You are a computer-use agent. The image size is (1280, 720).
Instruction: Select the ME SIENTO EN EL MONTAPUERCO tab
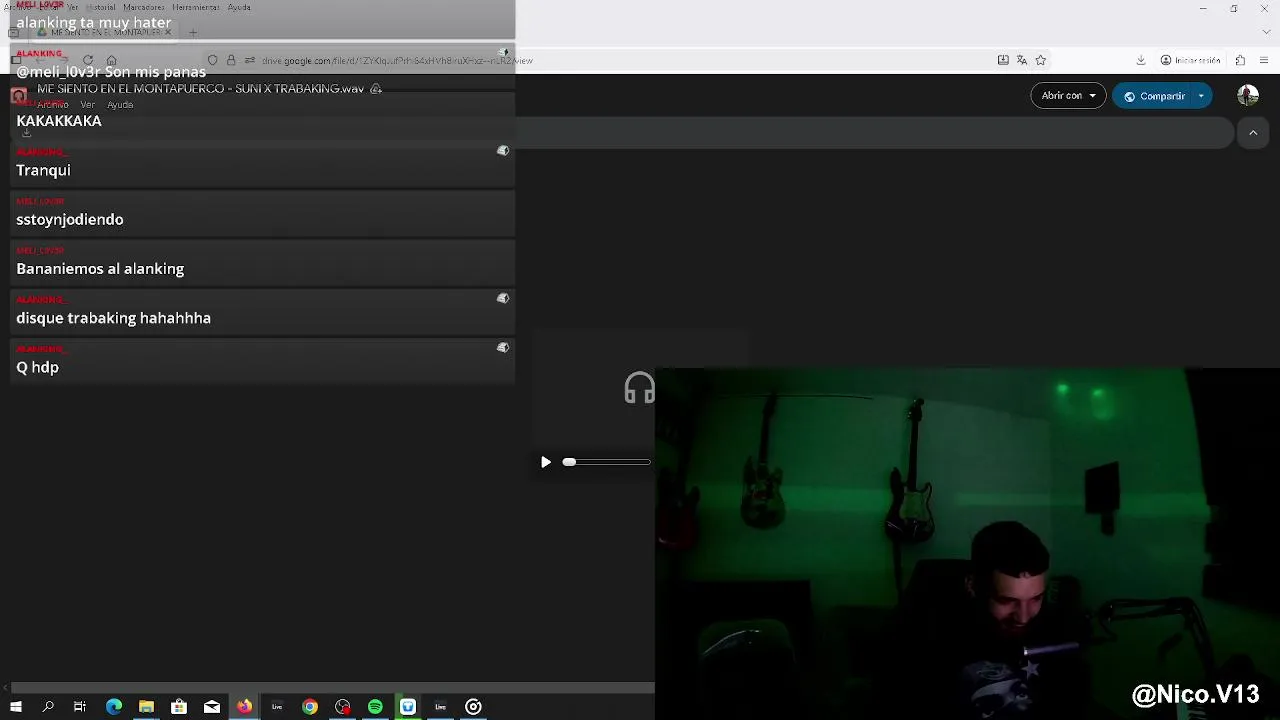click(x=104, y=32)
